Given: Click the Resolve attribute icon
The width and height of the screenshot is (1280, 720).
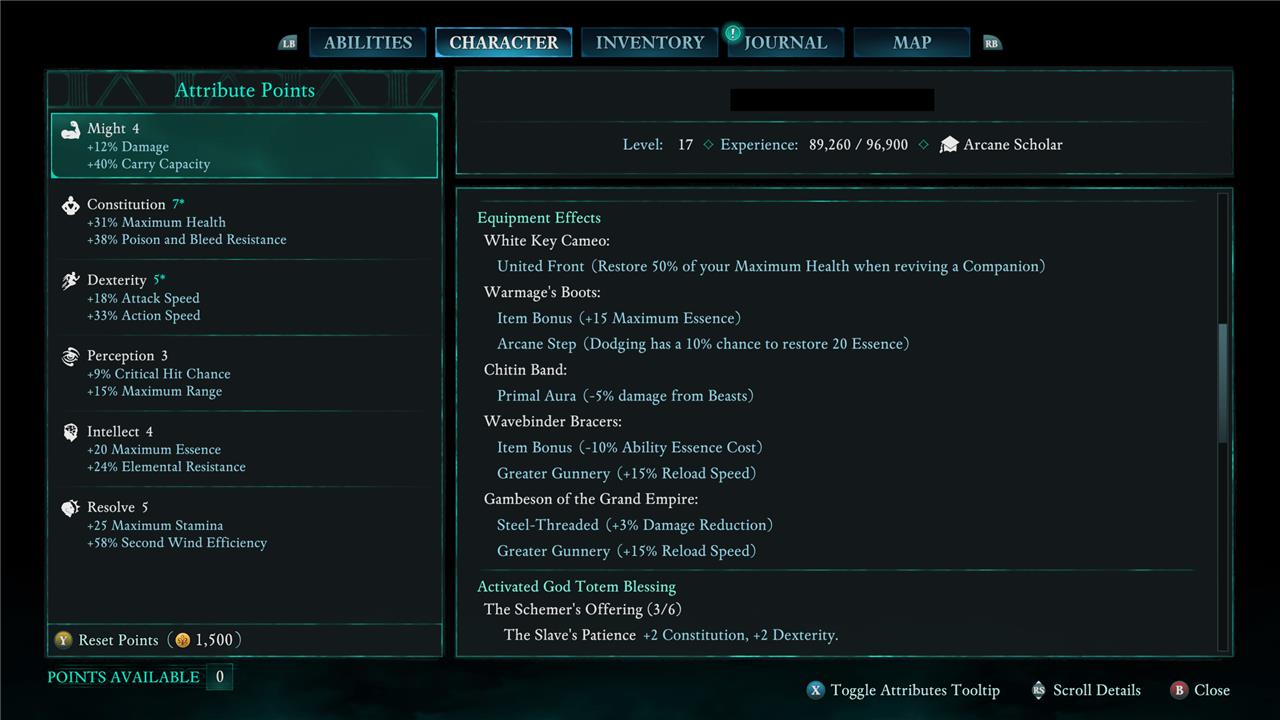Looking at the screenshot, I should [70, 509].
